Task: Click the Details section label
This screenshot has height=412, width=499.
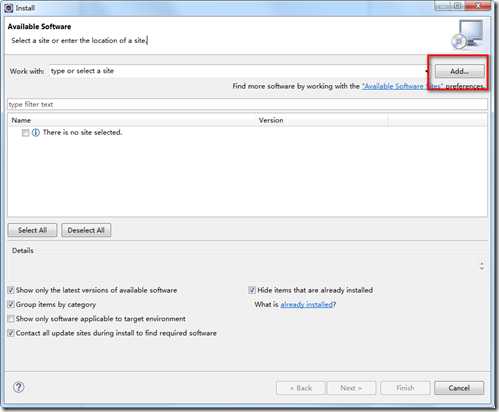Action: pos(23,251)
